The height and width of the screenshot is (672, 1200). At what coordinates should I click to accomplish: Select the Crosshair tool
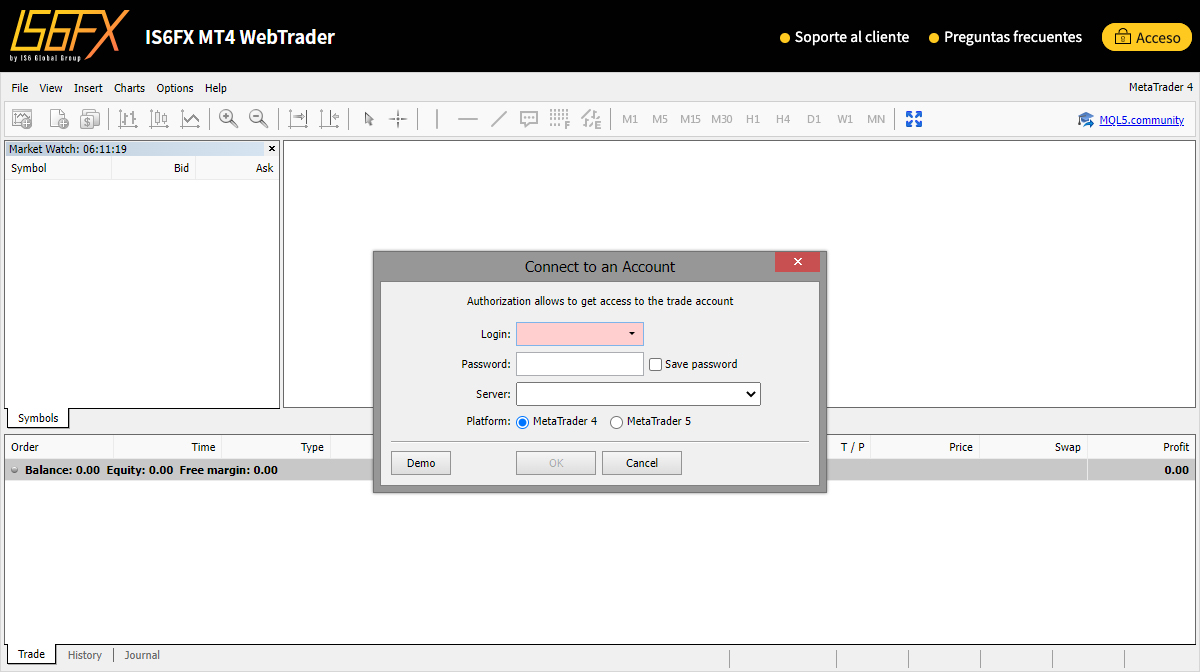pos(398,119)
